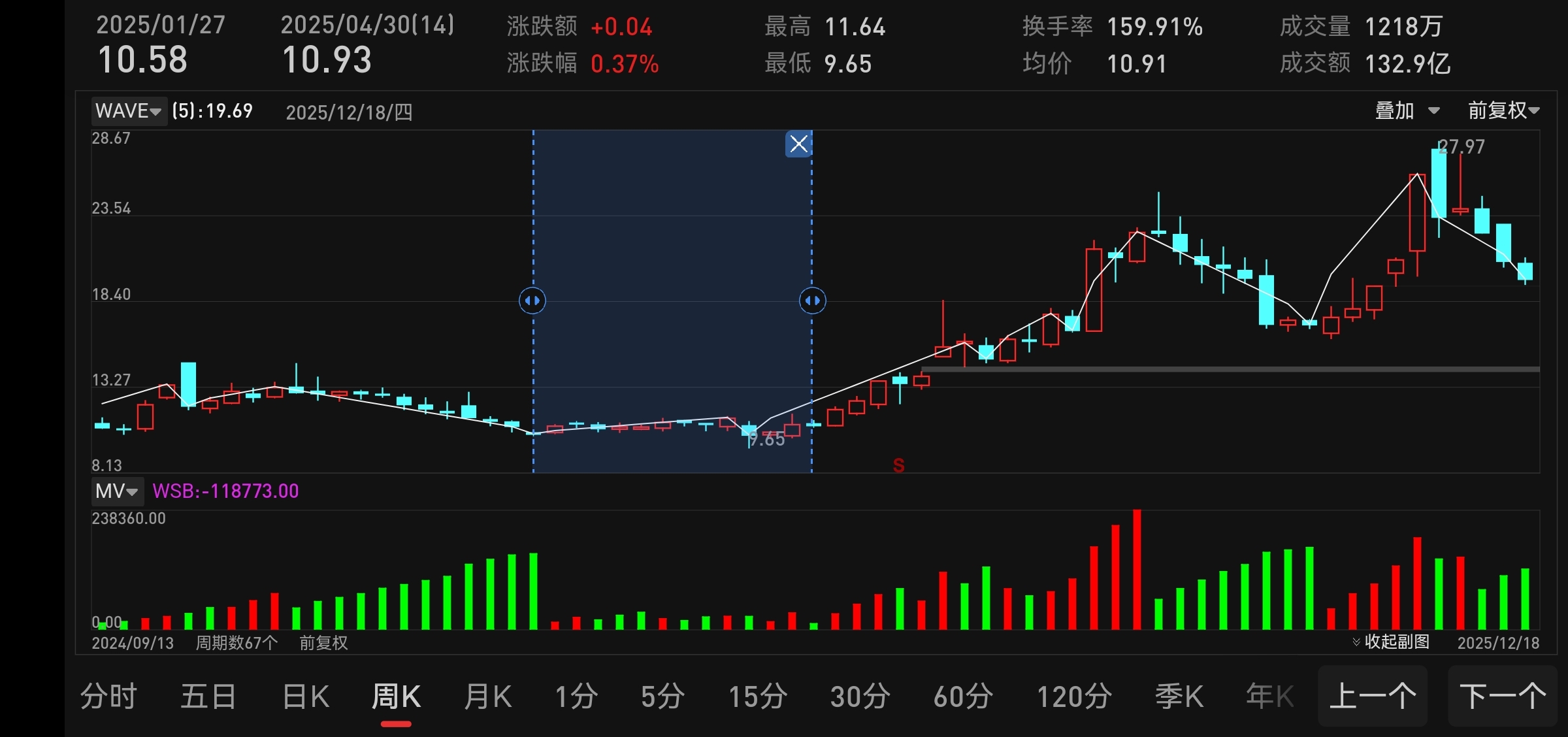1568x737 pixels.
Task: Switch to 分时 intraday tab
Action: (108, 696)
